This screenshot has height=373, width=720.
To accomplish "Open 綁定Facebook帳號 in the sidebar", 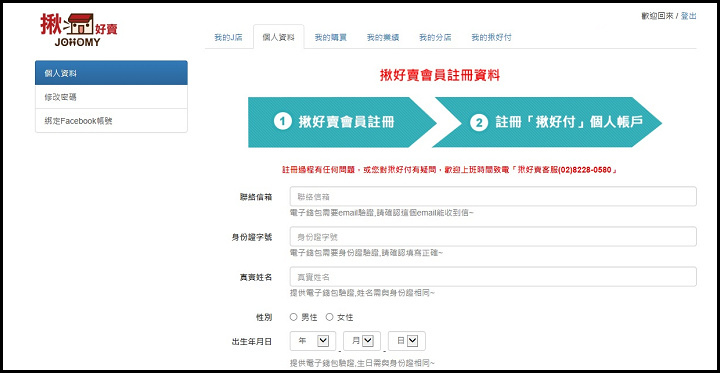I will point(111,121).
